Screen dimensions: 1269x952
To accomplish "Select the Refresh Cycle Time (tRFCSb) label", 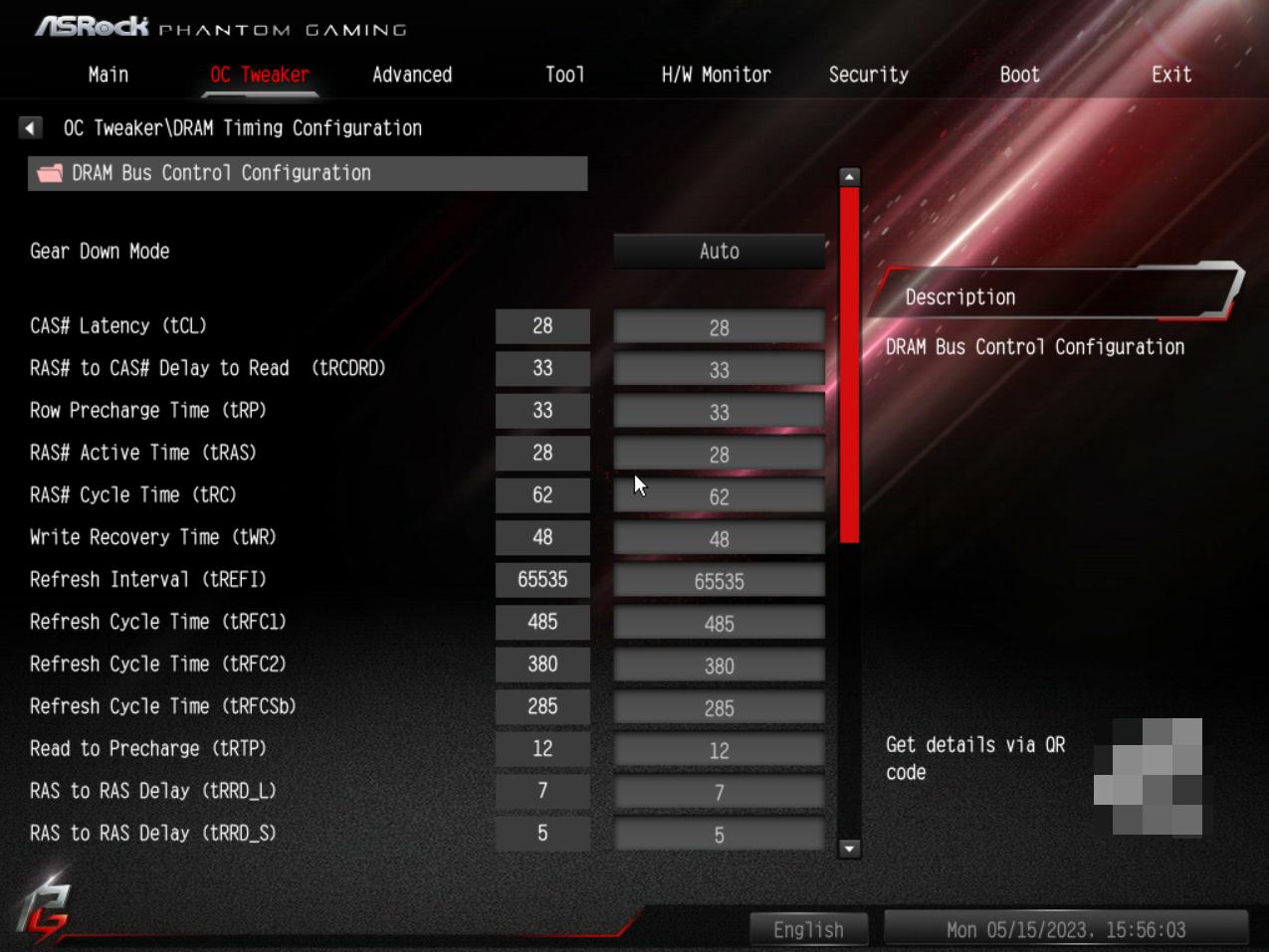I will pyautogui.click(x=163, y=706).
